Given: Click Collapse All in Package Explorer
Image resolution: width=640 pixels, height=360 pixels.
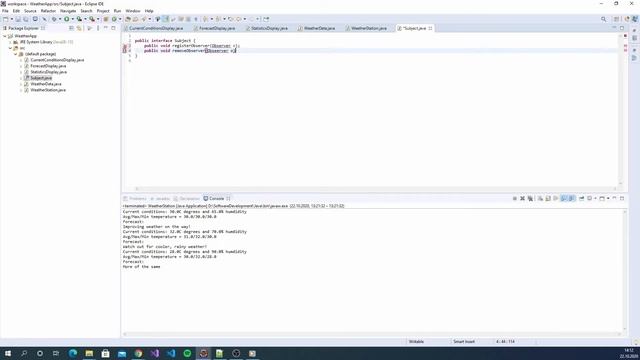Looking at the screenshot, I should click(x=71, y=28).
